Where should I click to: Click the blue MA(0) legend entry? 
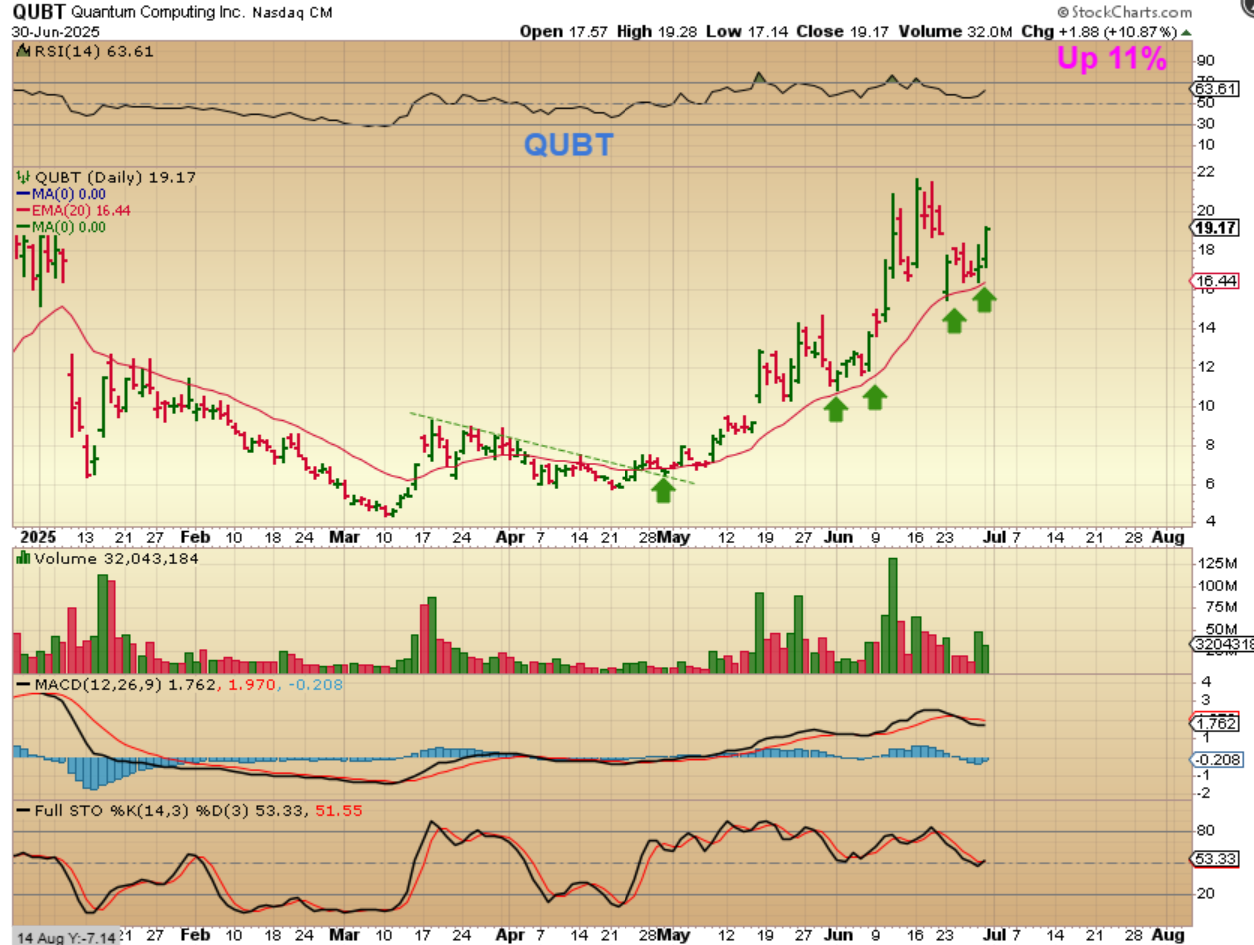[68, 194]
